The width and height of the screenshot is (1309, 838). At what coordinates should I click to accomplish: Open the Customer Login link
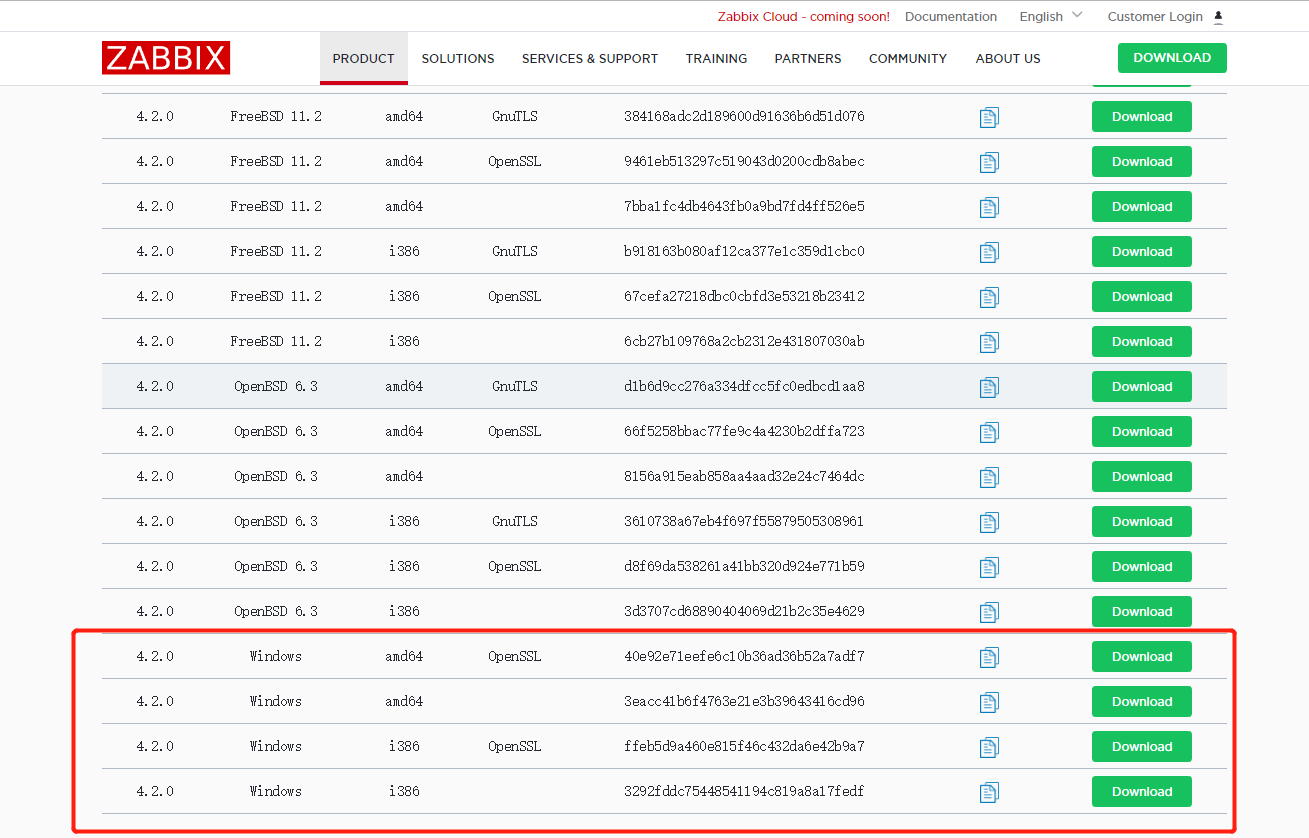[x=1155, y=16]
